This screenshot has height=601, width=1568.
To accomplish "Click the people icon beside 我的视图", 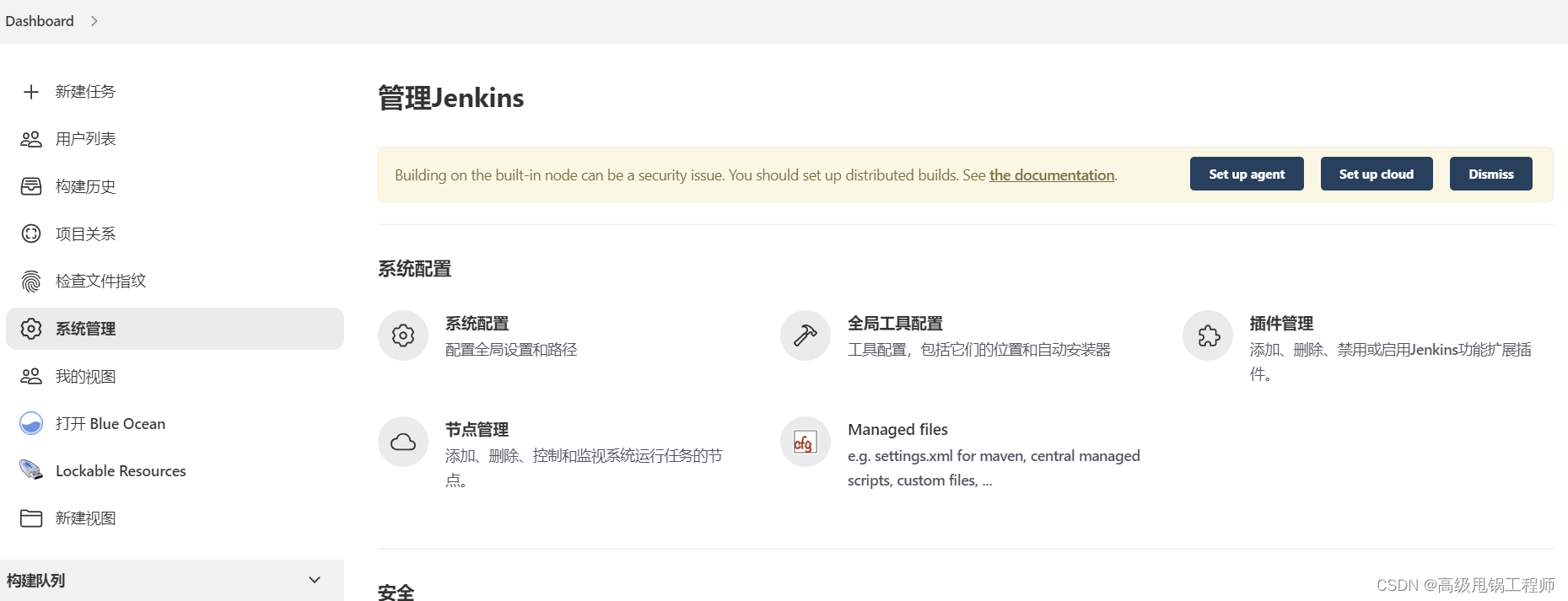I will point(31,376).
